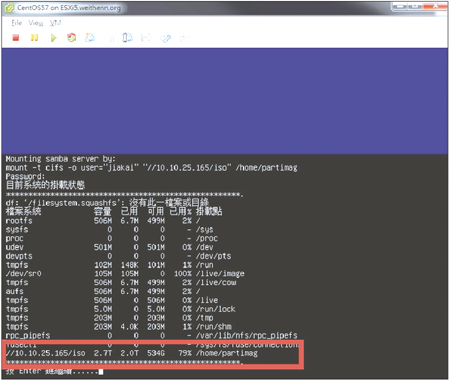Select the 'rpc_pipefs' filesystem entry
Viewport: 450px width, 381px height.
tap(28, 335)
